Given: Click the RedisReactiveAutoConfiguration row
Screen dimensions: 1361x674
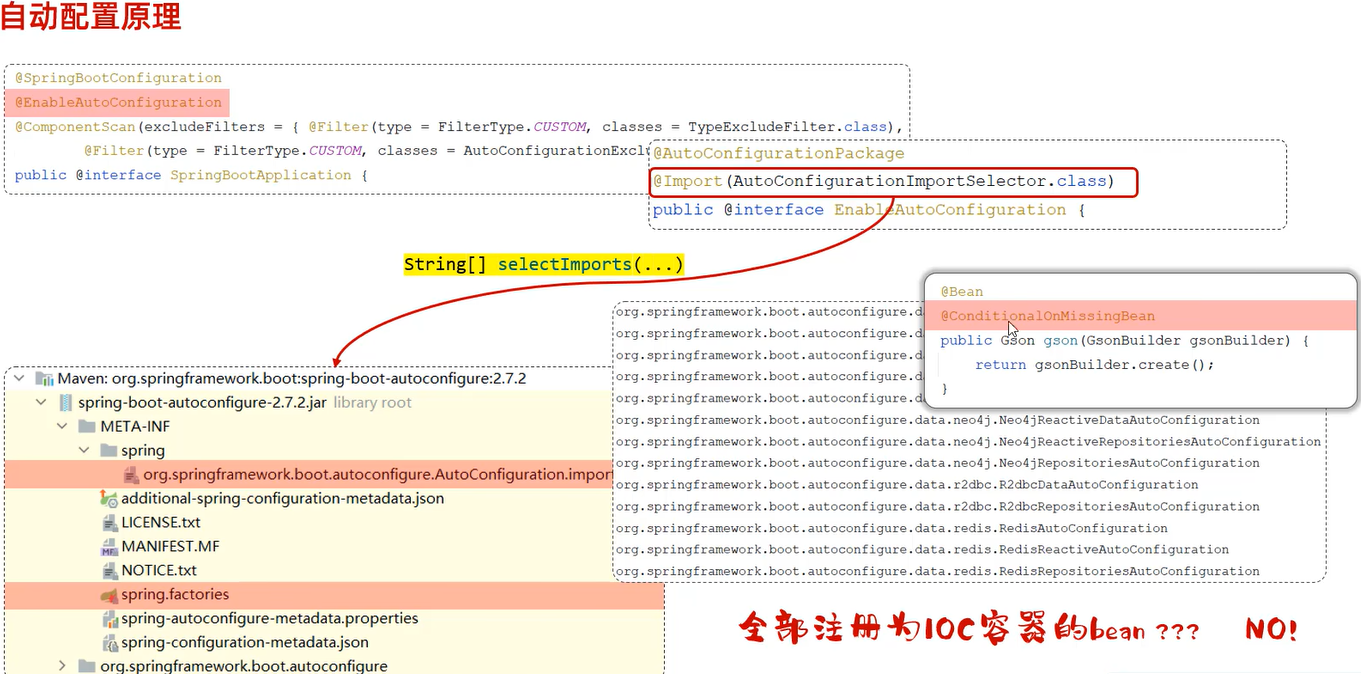Looking at the screenshot, I should pyautogui.click(x=922, y=550).
